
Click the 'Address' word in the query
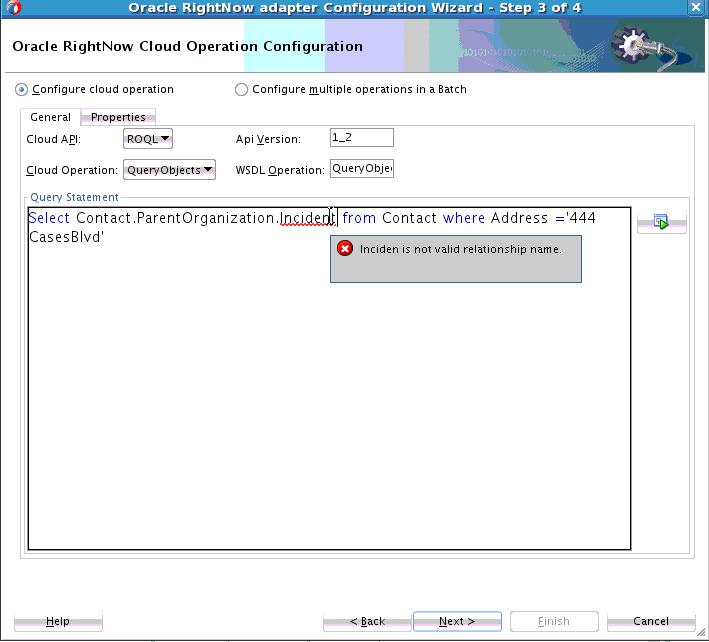coord(519,218)
